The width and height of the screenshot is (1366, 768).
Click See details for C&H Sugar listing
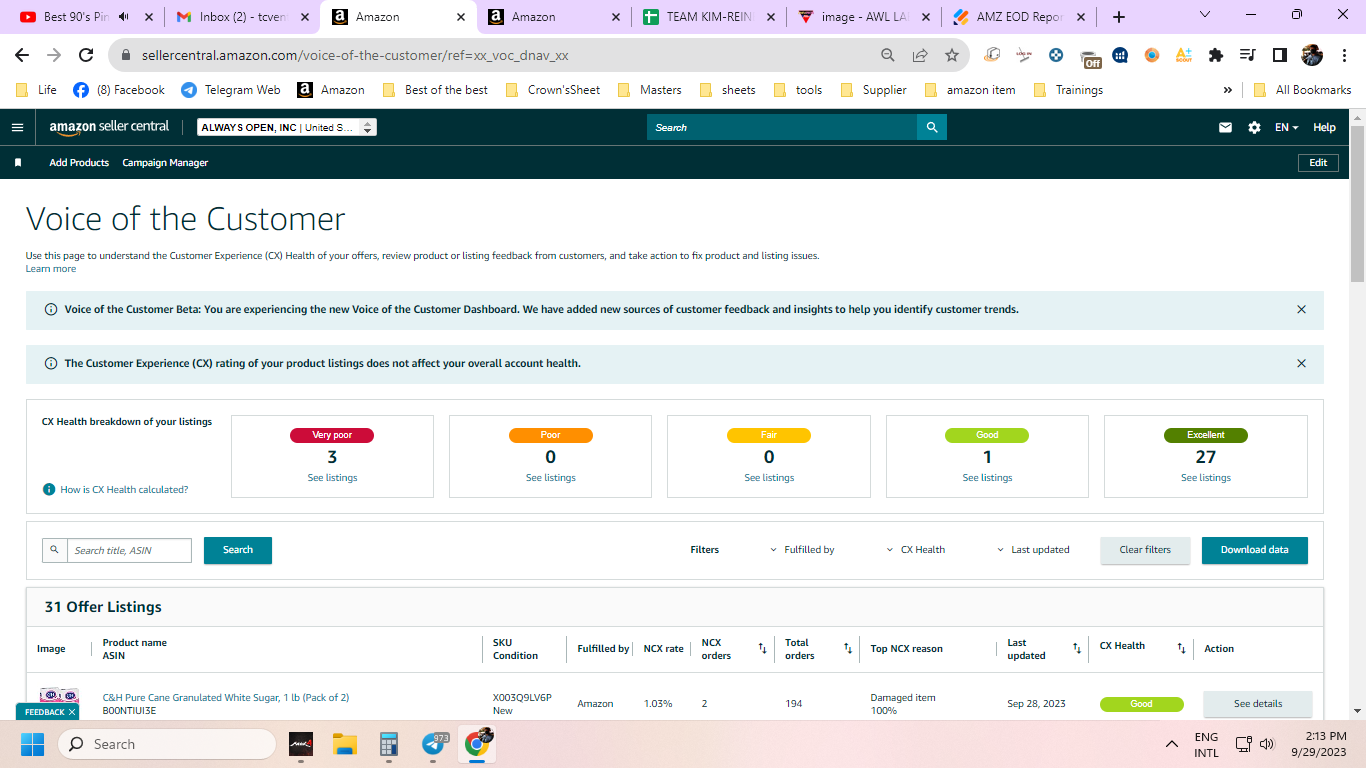pos(1257,704)
